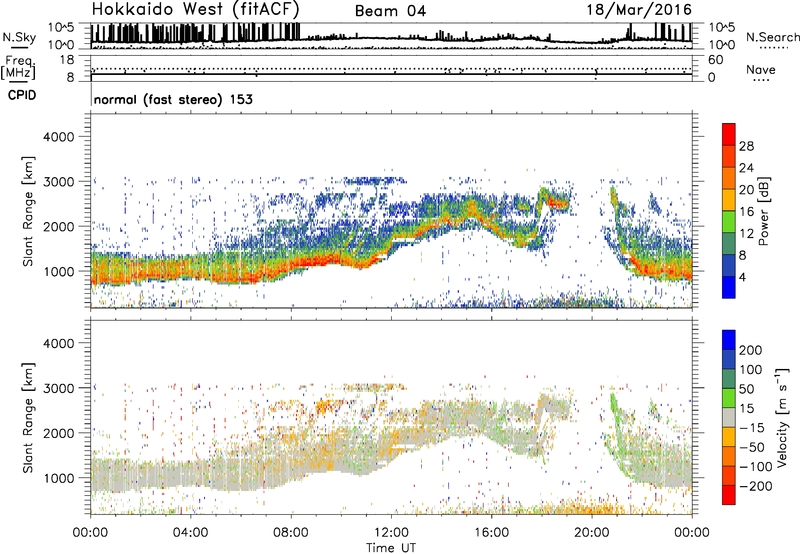The width and height of the screenshot is (800, 554).
Task: Click the 'Power [dB]' color bar label
Action: click(764, 211)
